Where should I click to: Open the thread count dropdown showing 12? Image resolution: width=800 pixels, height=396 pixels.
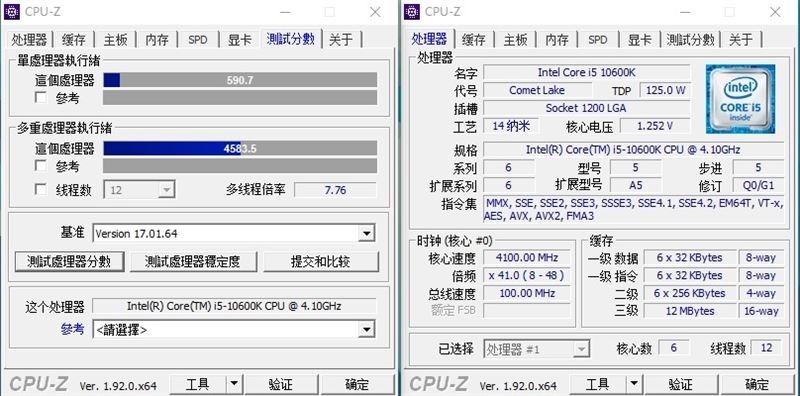[140, 190]
